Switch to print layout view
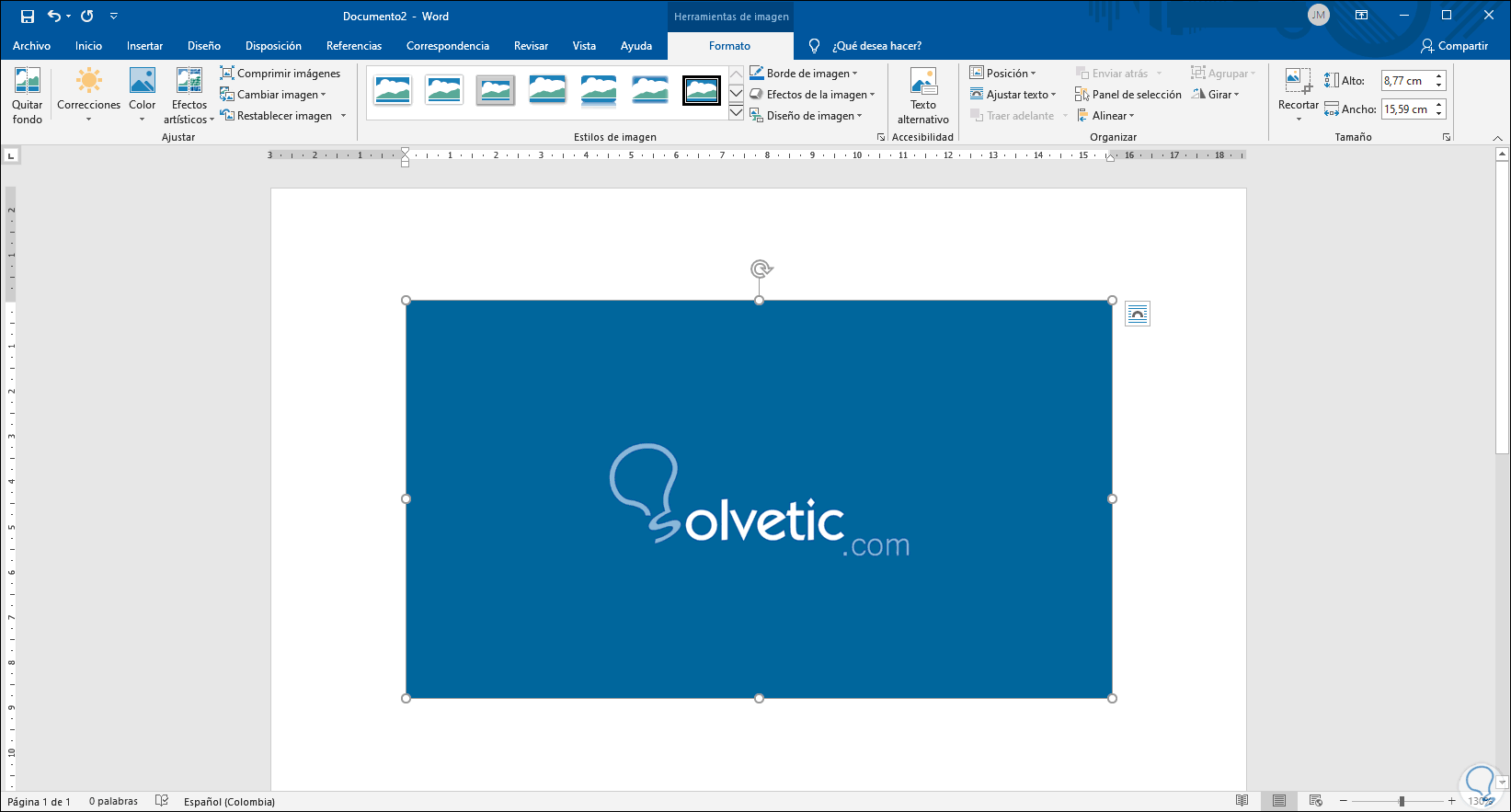Screen dimensions: 1511x812 [1279, 801]
